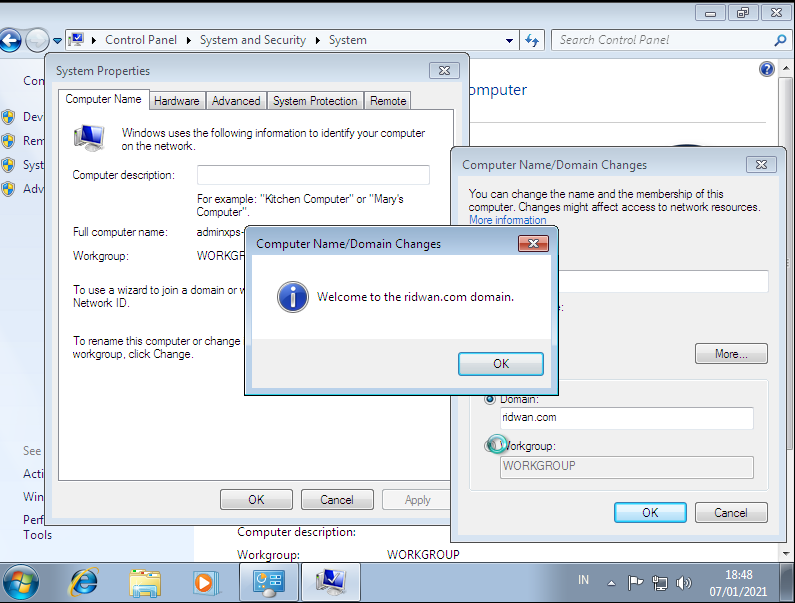Click the refresh button beside address bar
This screenshot has width=795, height=603.
(531, 40)
